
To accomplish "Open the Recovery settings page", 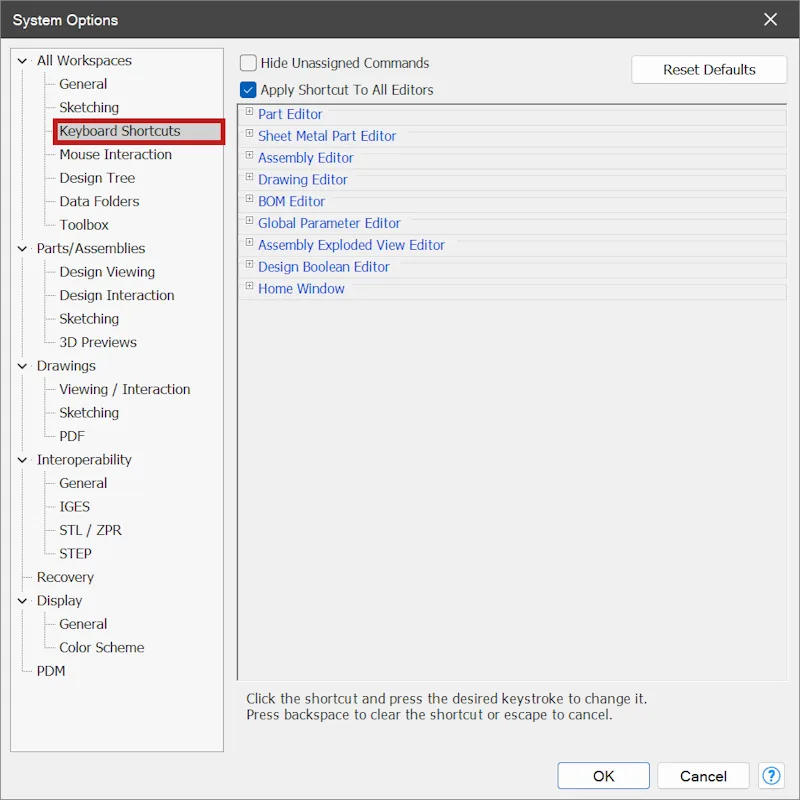I will pos(65,577).
